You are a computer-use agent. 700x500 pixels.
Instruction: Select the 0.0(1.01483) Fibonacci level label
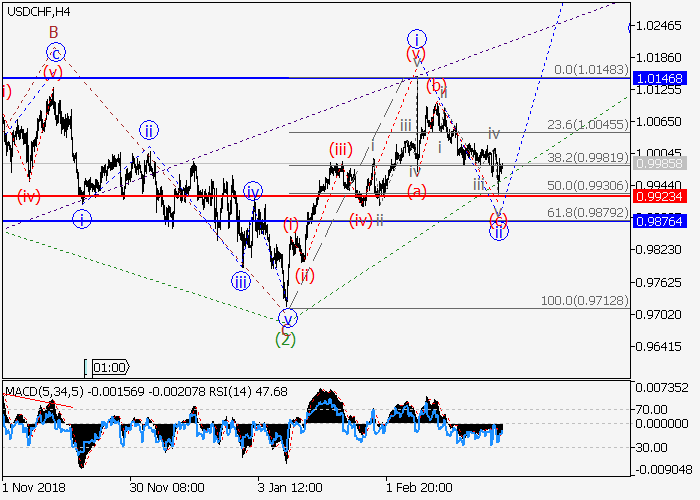pyautogui.click(x=591, y=70)
